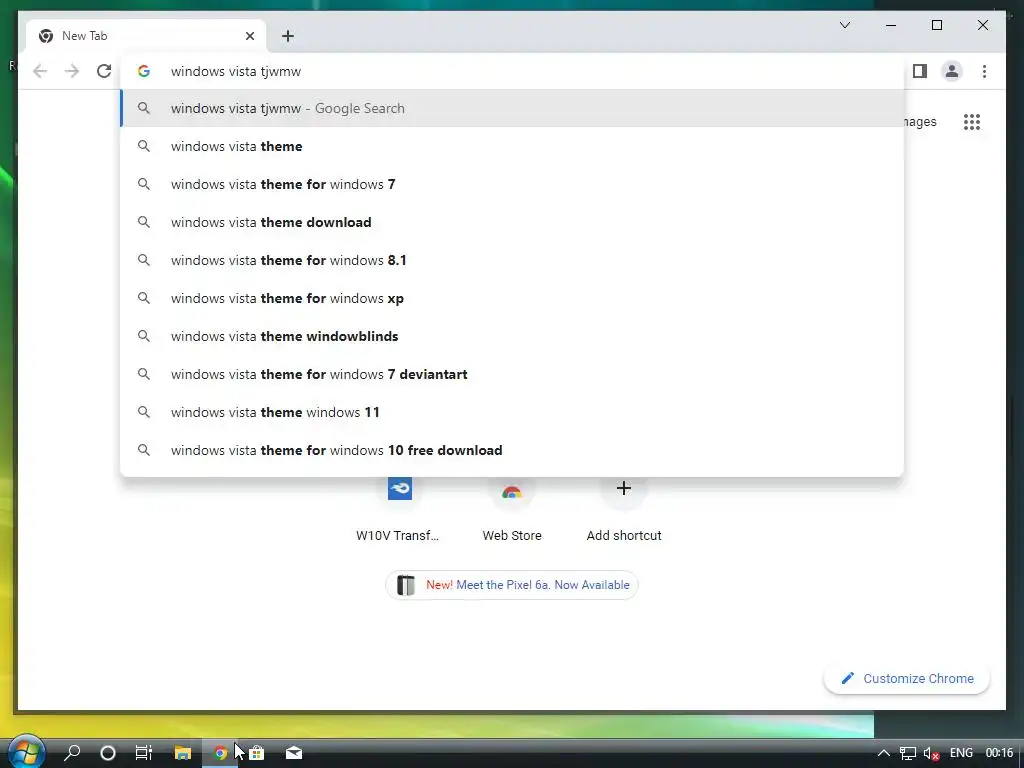The height and width of the screenshot is (768, 1024).
Task: Open the Windows Start orb
Action: tap(25, 752)
